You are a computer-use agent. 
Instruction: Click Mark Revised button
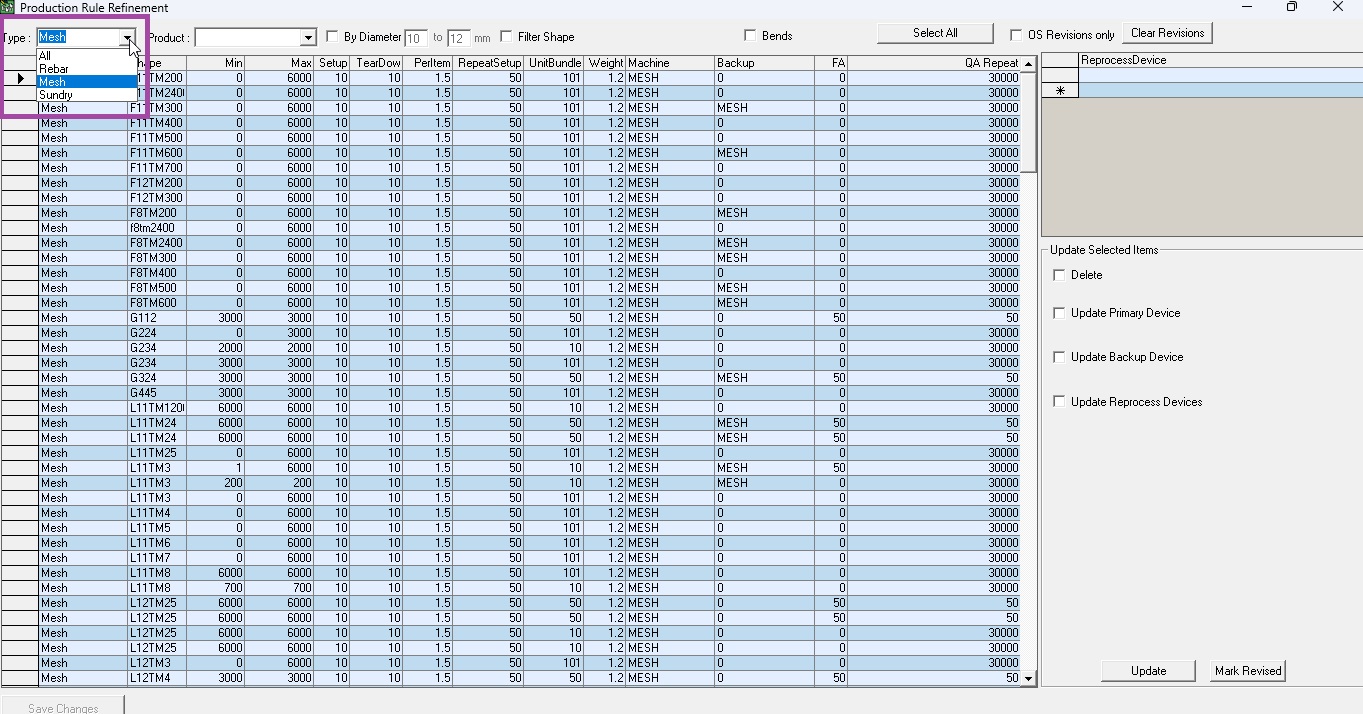1247,671
